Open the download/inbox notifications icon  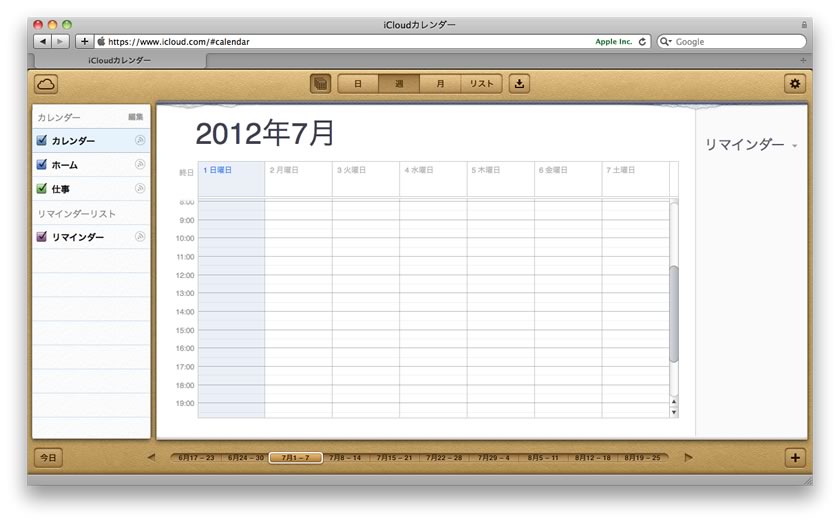pyautogui.click(x=519, y=84)
